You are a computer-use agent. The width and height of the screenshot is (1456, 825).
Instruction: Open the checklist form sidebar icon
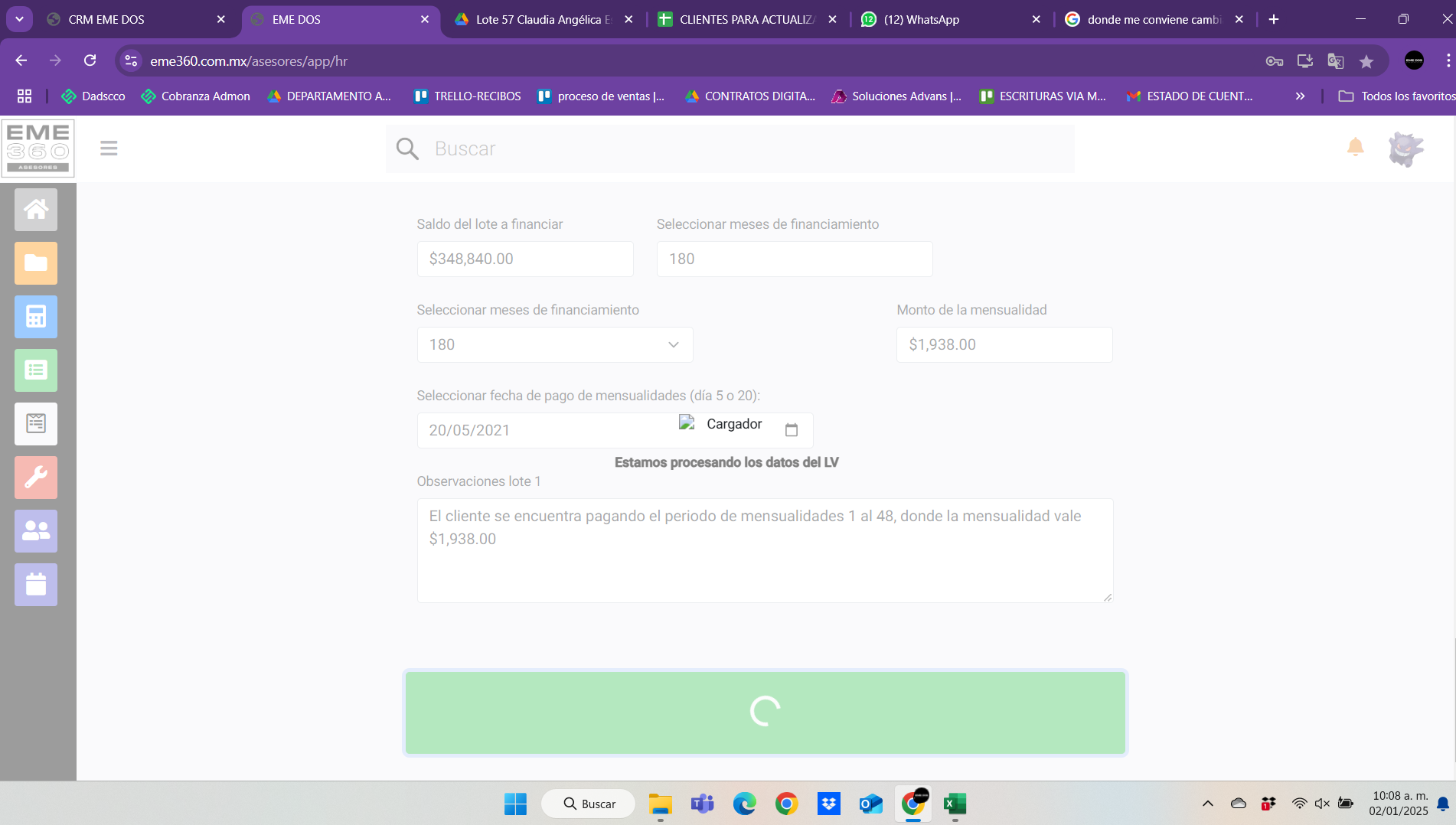36,424
